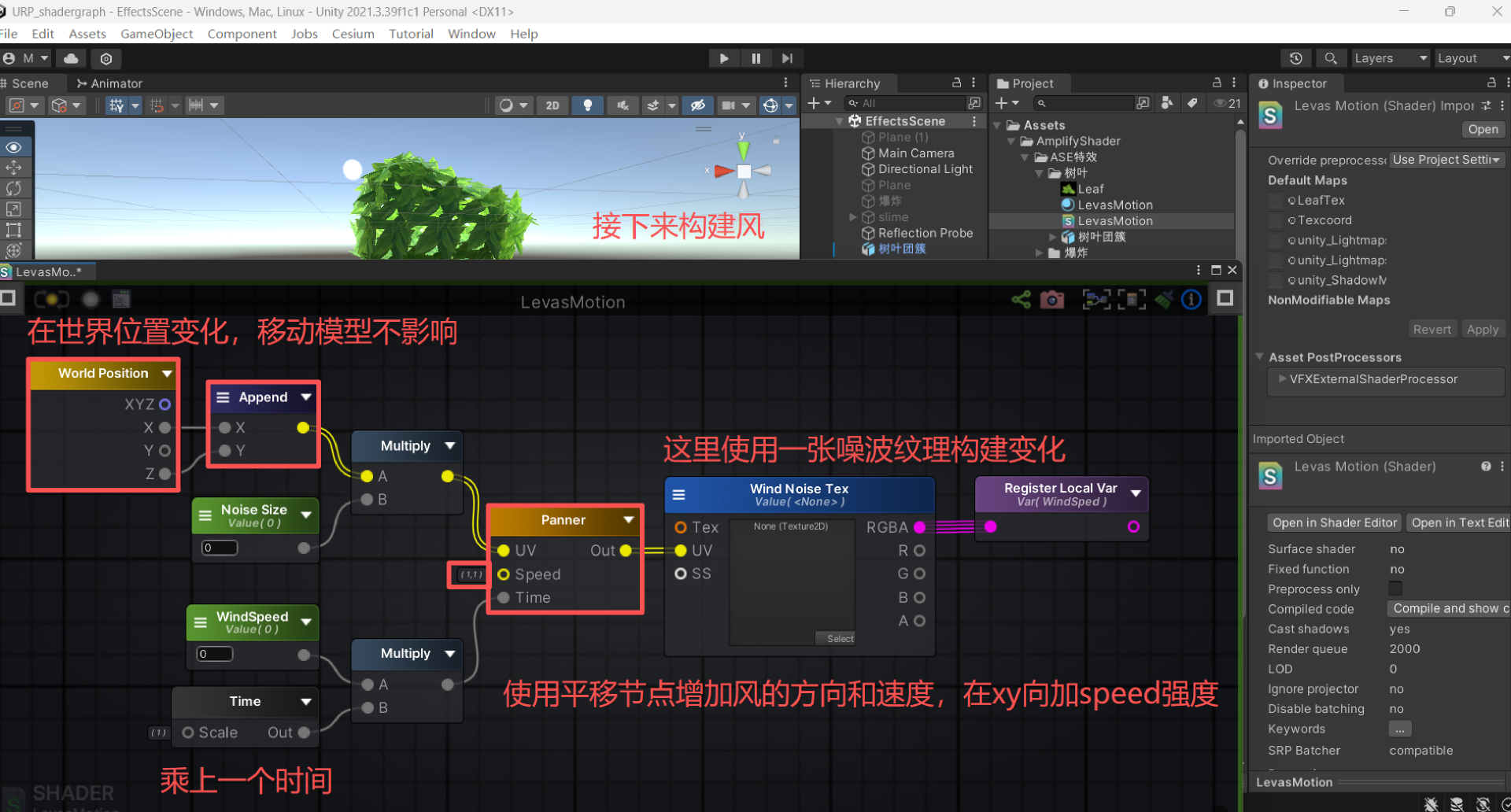Select the View hand tool in Scene
Screen dimensions: 1511x812
[x=13, y=147]
